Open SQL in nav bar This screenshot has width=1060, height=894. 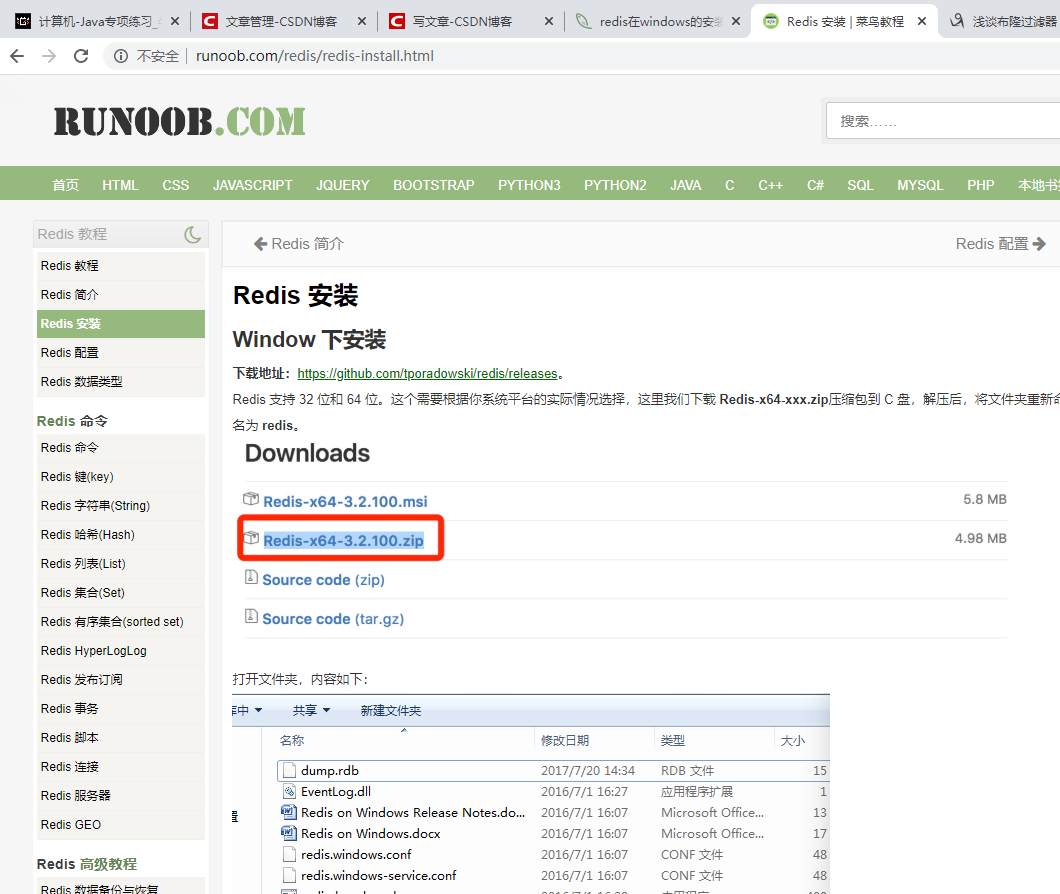pos(861,185)
